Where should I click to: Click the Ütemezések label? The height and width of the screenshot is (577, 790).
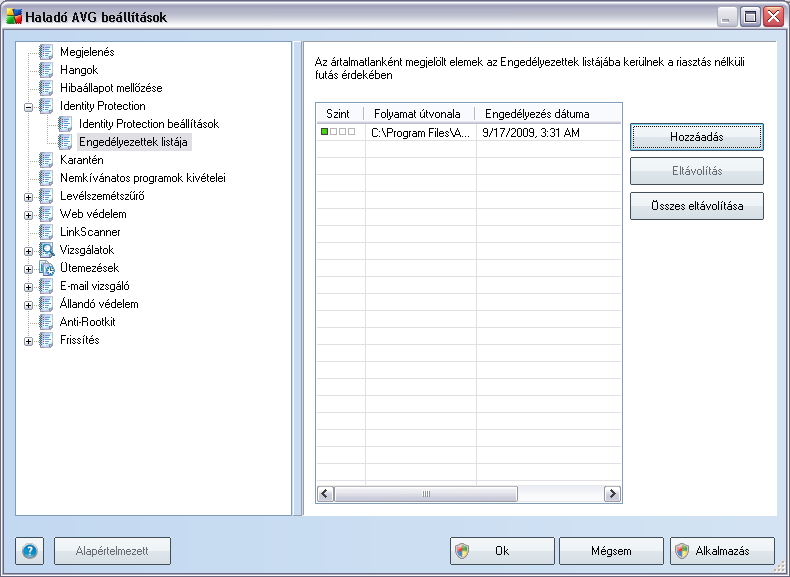coord(90,268)
